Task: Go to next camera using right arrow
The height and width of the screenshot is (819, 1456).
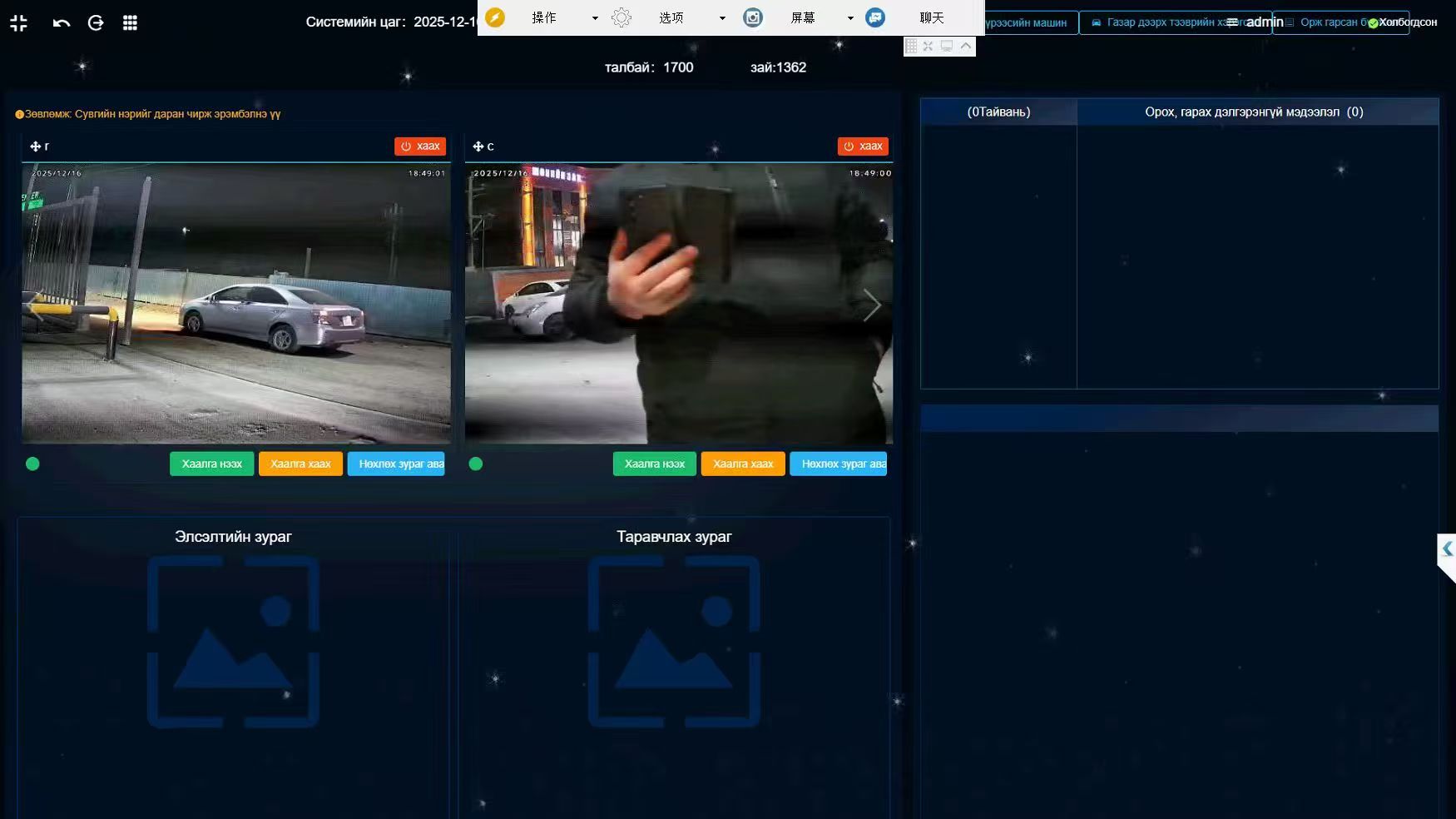Action: click(x=871, y=305)
